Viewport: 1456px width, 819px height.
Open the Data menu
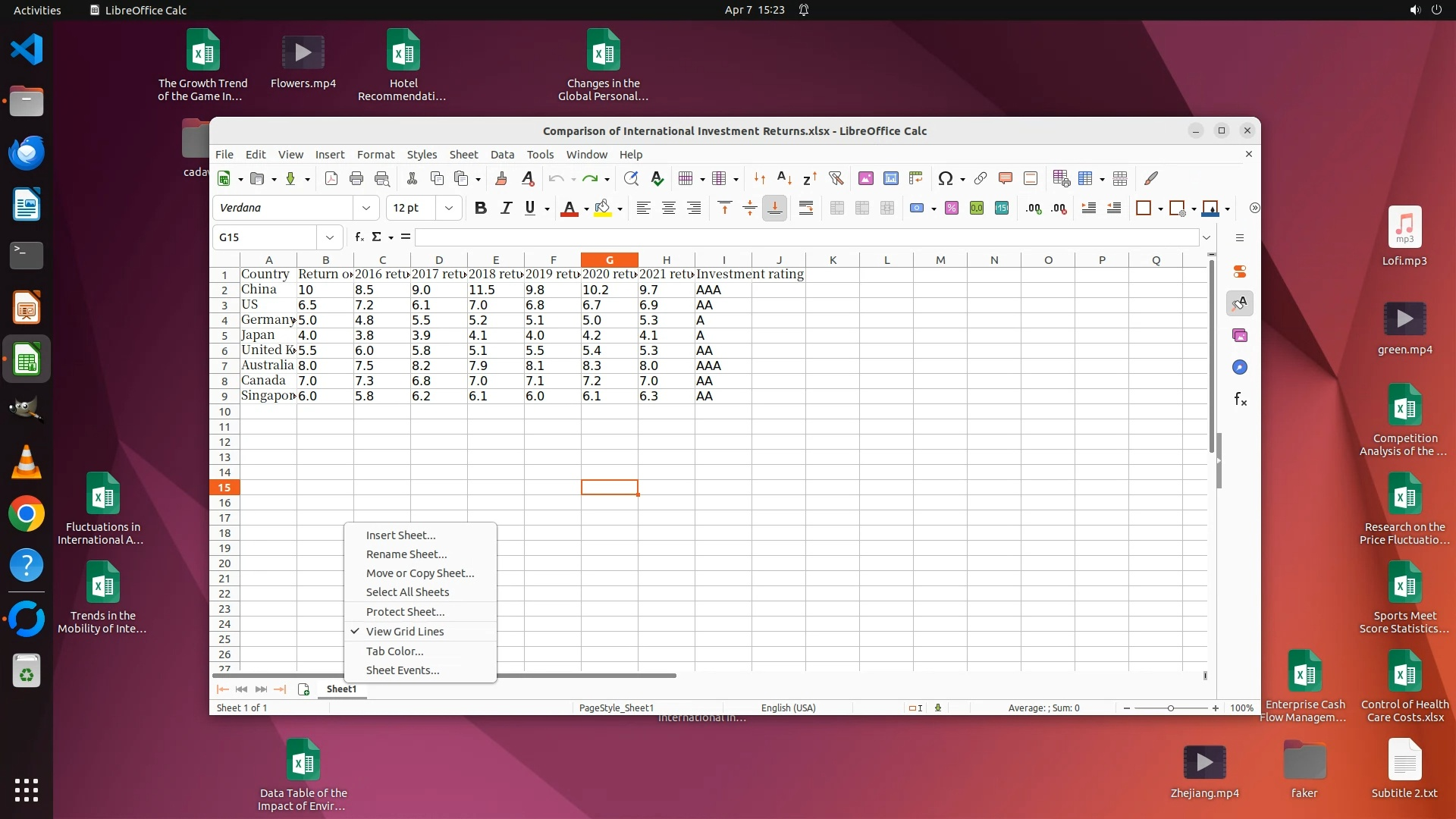tap(501, 154)
